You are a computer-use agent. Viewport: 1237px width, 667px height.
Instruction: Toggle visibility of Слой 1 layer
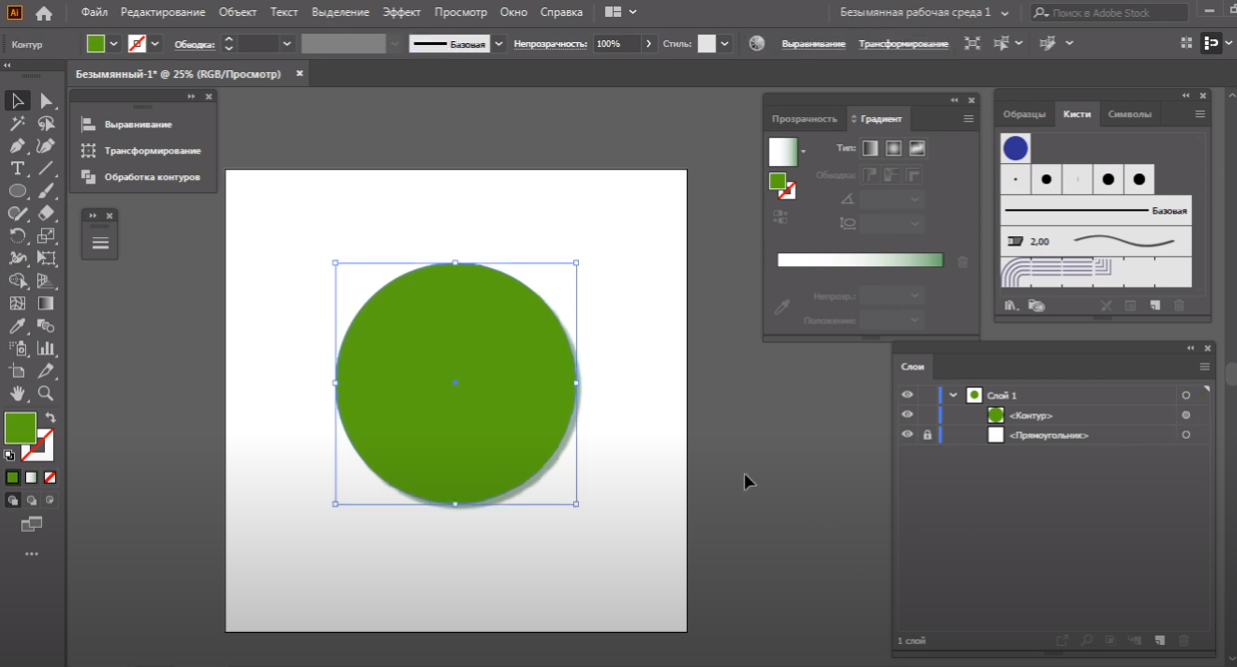pyautogui.click(x=907, y=395)
